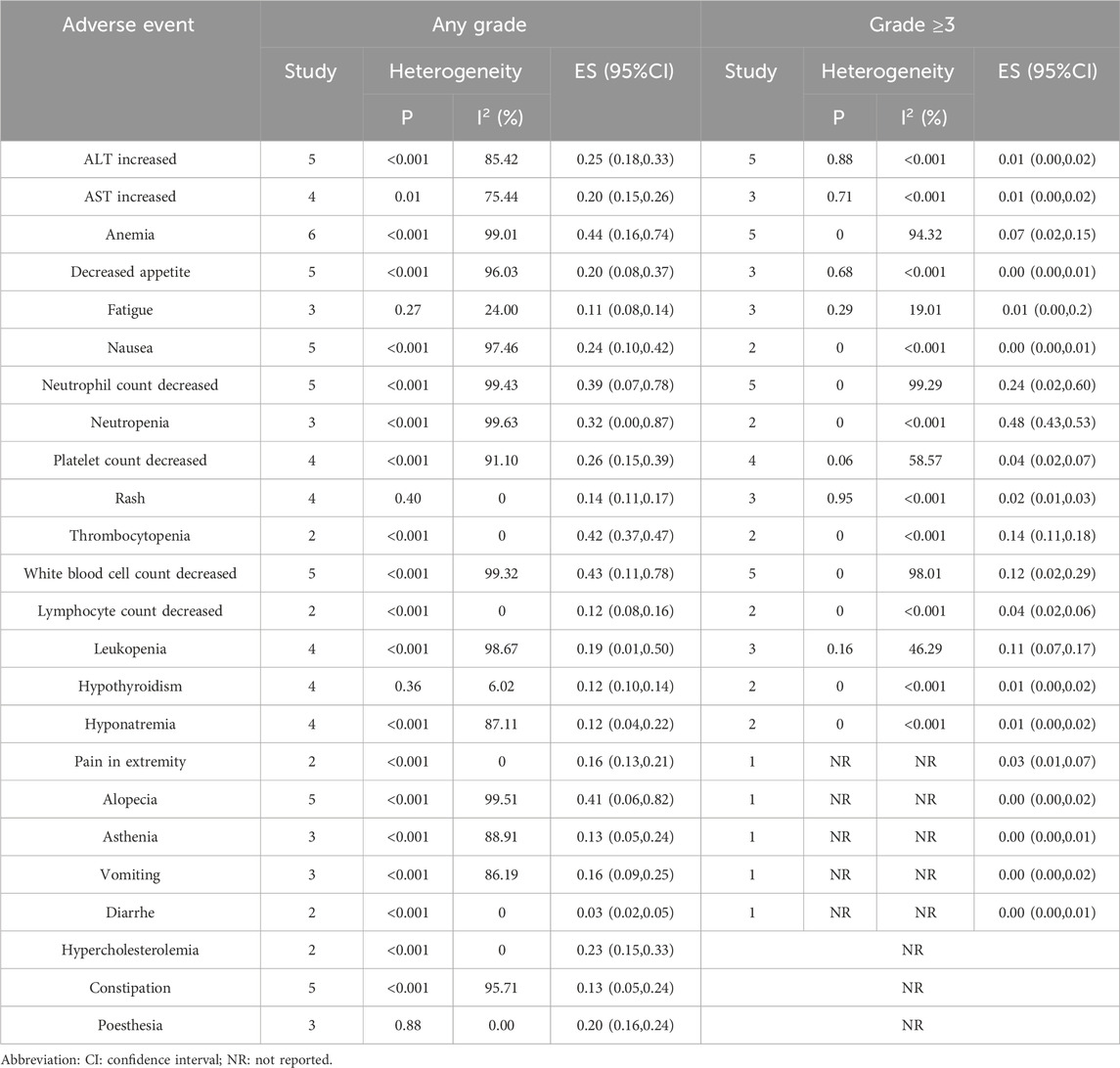
Task: Click the 'ALT increased' row label
Action: [x=130, y=158]
